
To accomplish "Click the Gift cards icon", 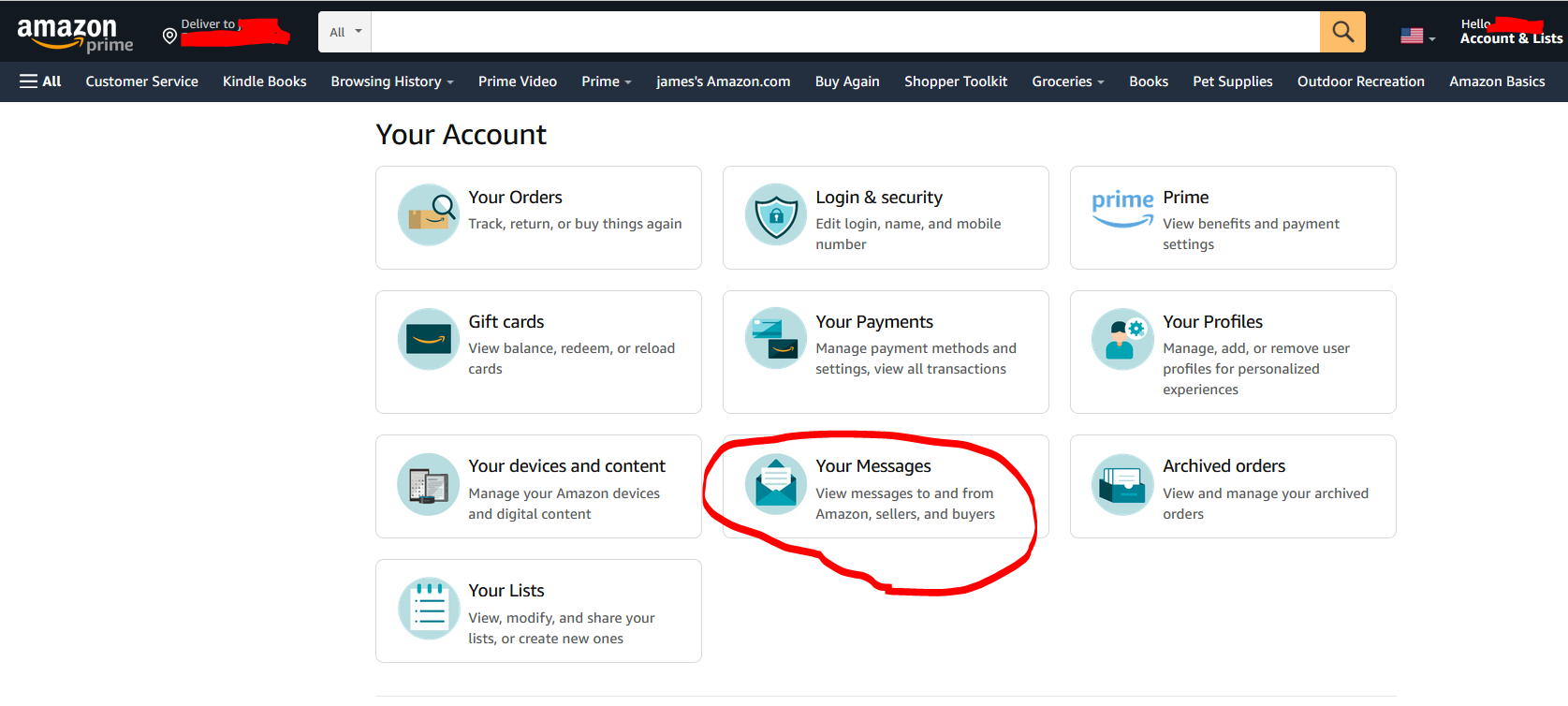I will click(x=429, y=339).
